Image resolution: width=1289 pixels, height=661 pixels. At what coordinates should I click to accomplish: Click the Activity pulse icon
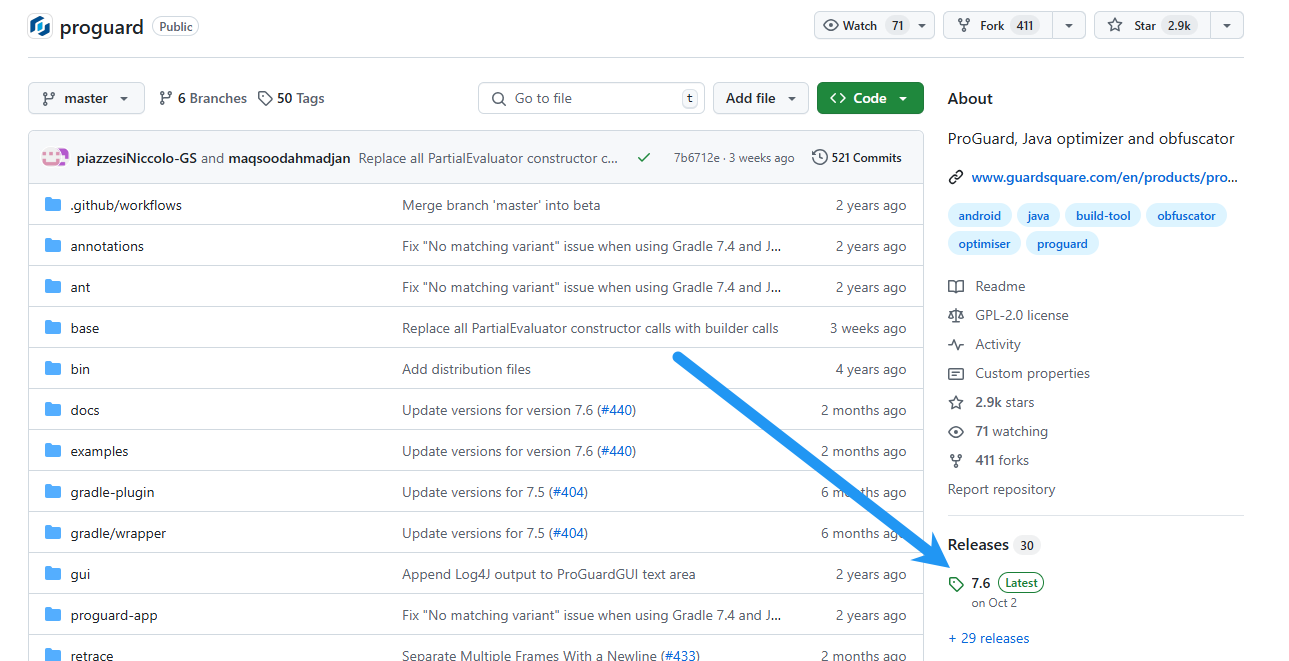tap(957, 344)
